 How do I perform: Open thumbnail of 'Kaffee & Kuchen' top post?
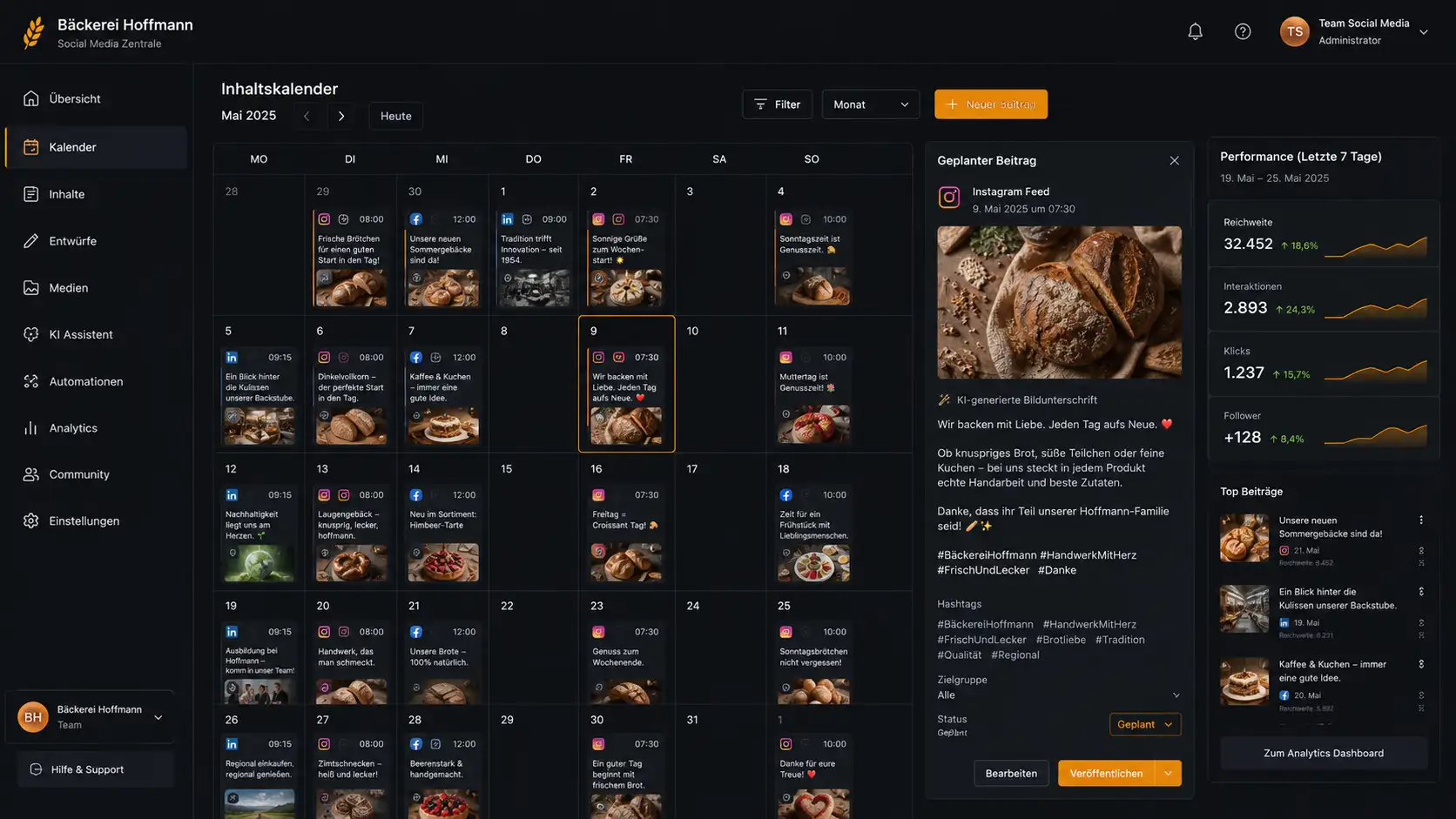pos(1244,681)
